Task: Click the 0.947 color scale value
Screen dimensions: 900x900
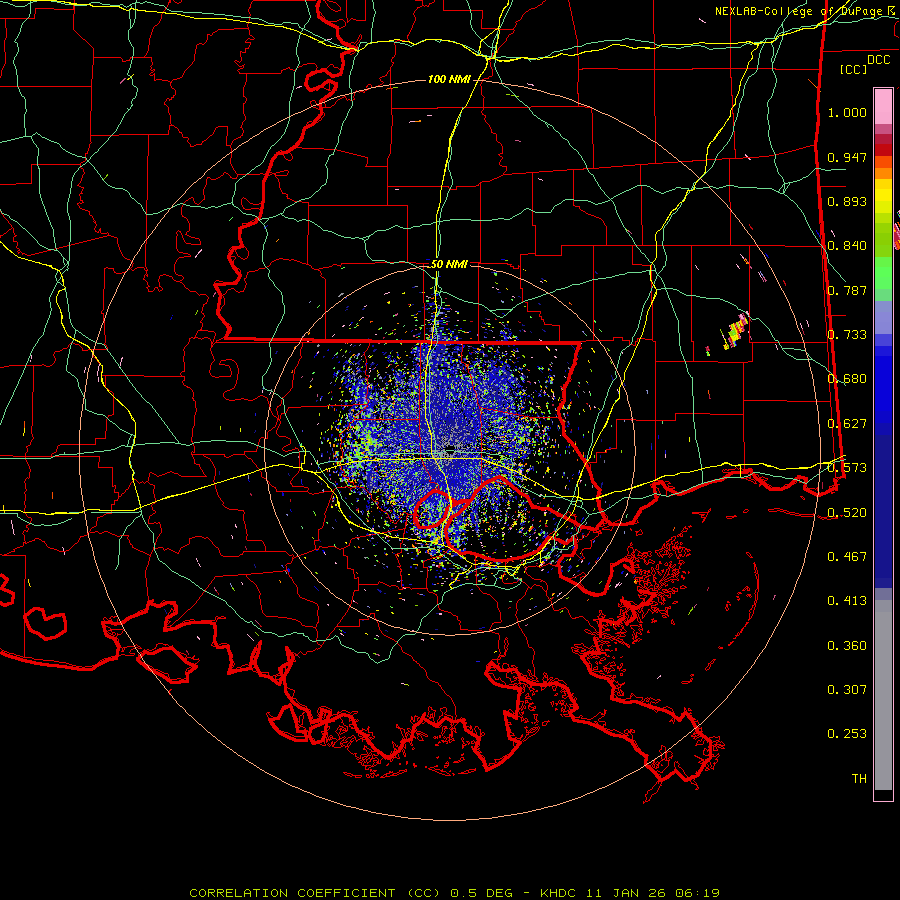Action: tap(847, 157)
